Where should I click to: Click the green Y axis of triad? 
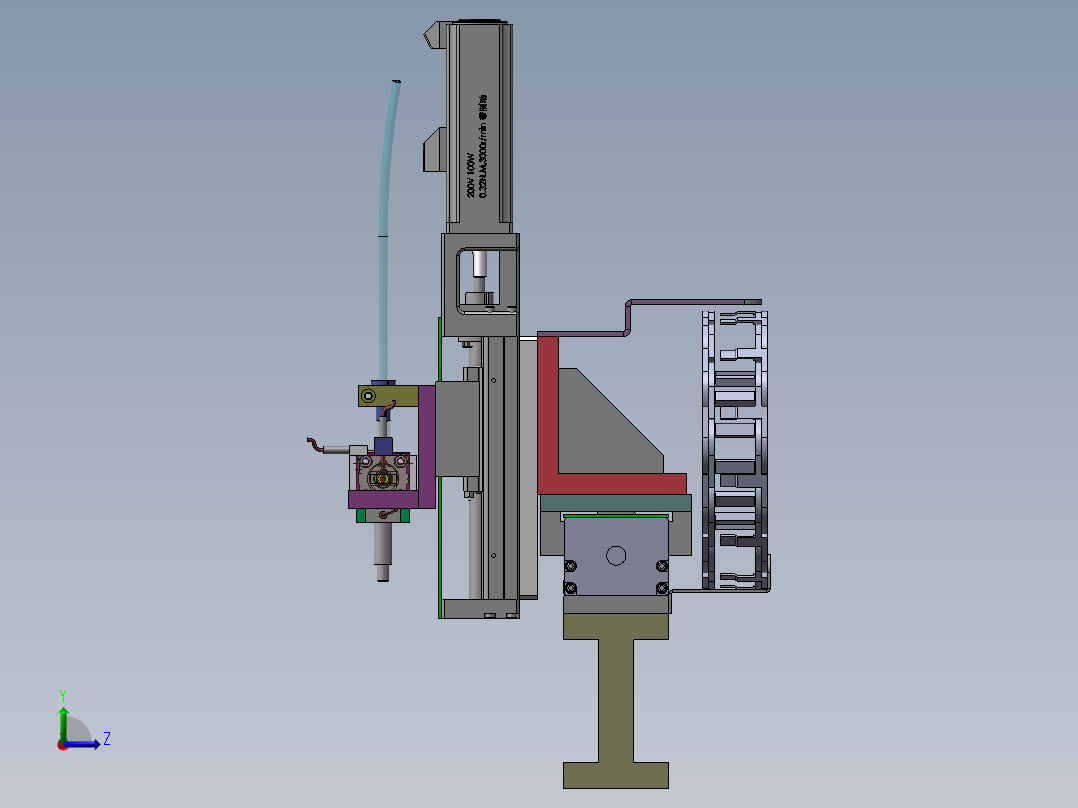pos(63,724)
